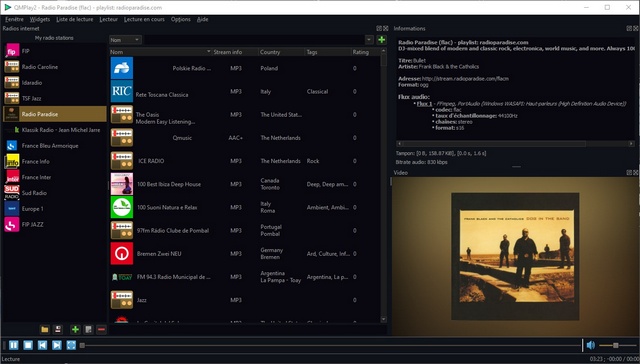Float the Informations panel
Screen dimensions: 640x364
(629, 28)
